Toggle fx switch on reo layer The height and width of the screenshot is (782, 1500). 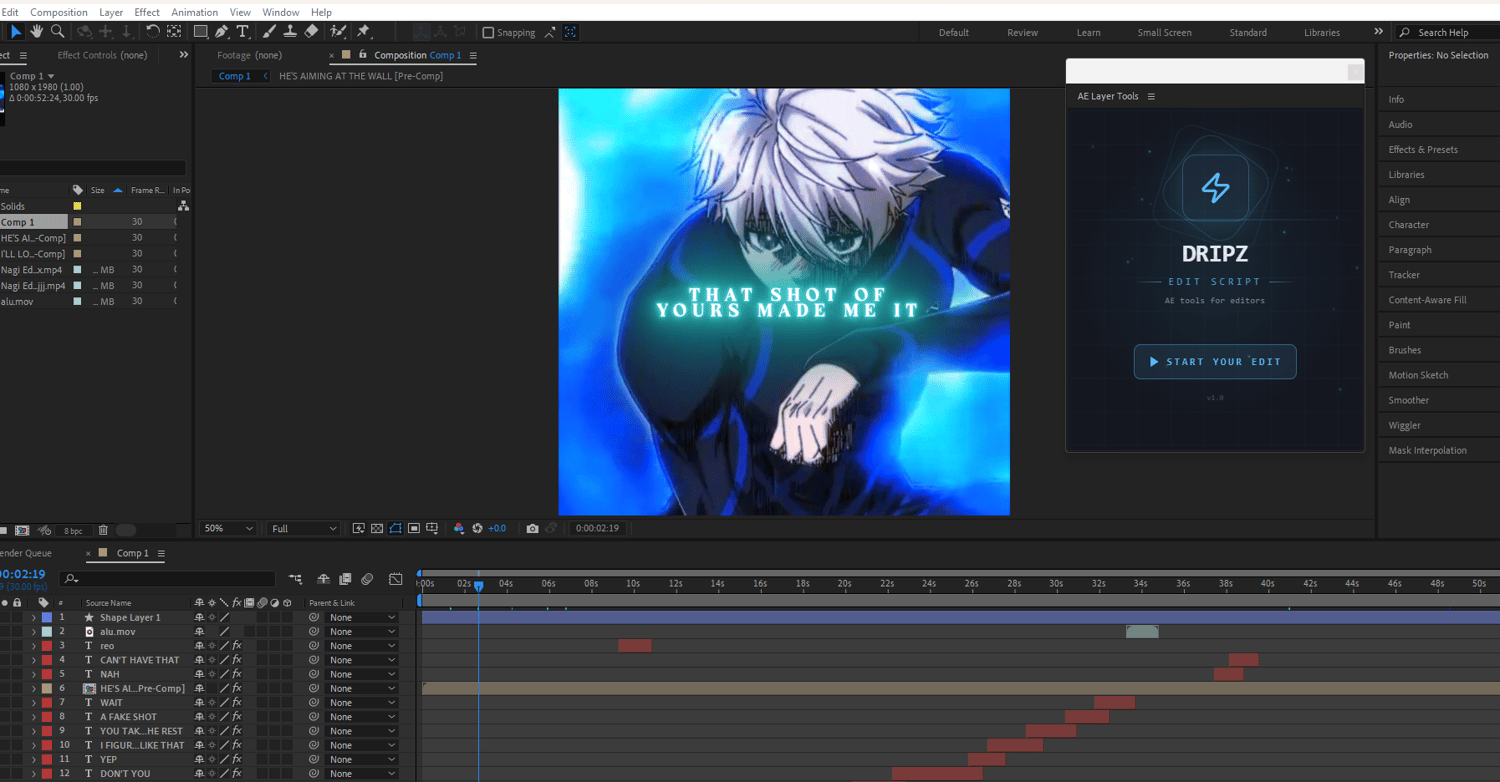[x=237, y=646]
